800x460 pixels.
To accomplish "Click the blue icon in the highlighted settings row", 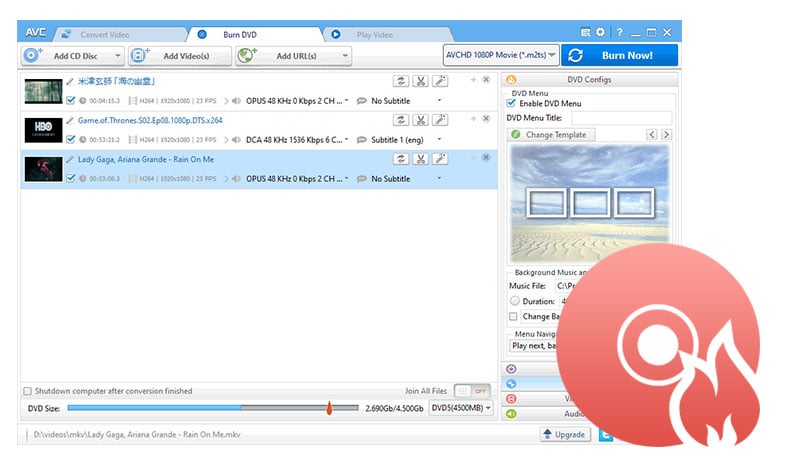I will tap(511, 384).
